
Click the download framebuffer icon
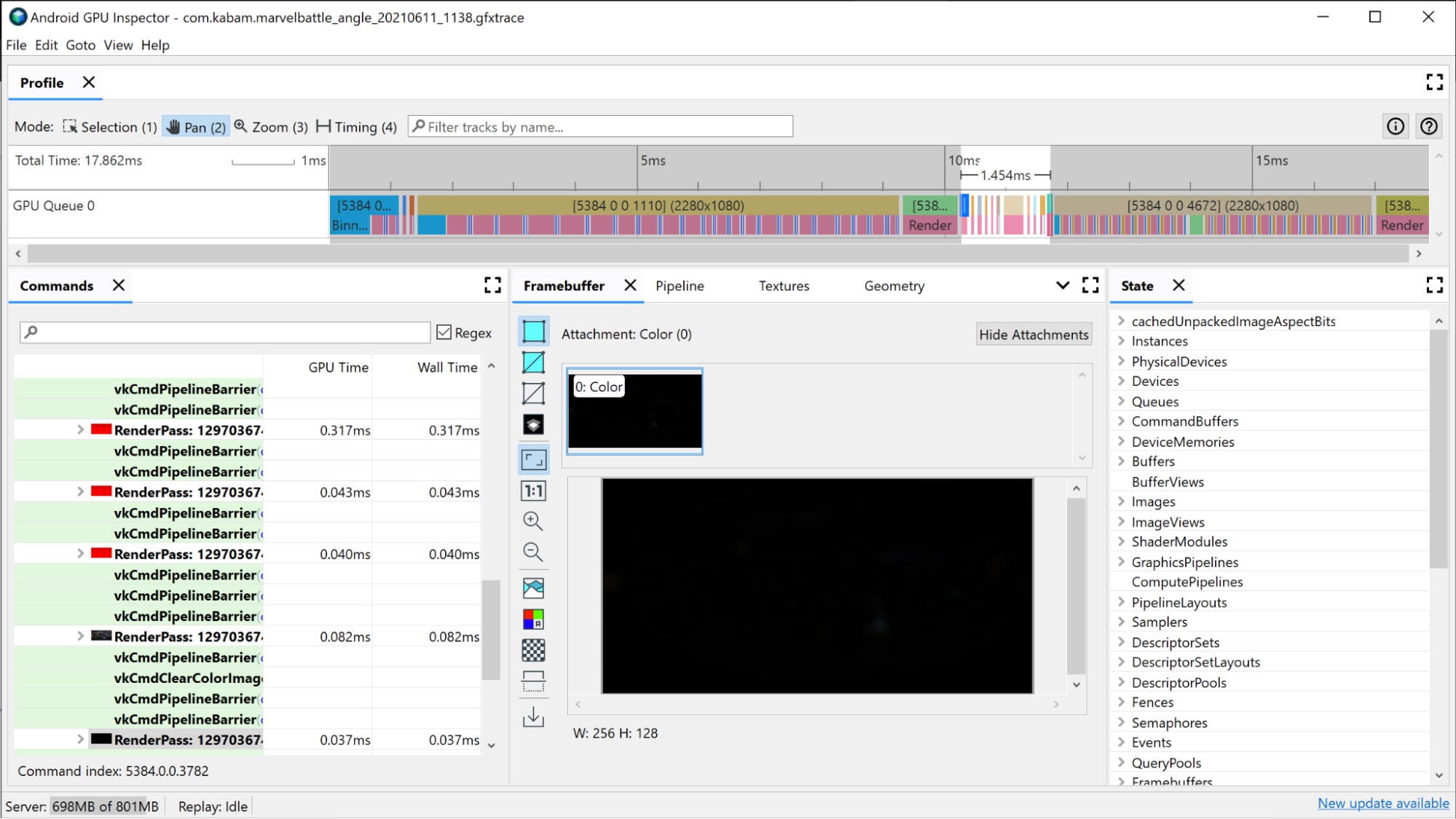point(533,717)
